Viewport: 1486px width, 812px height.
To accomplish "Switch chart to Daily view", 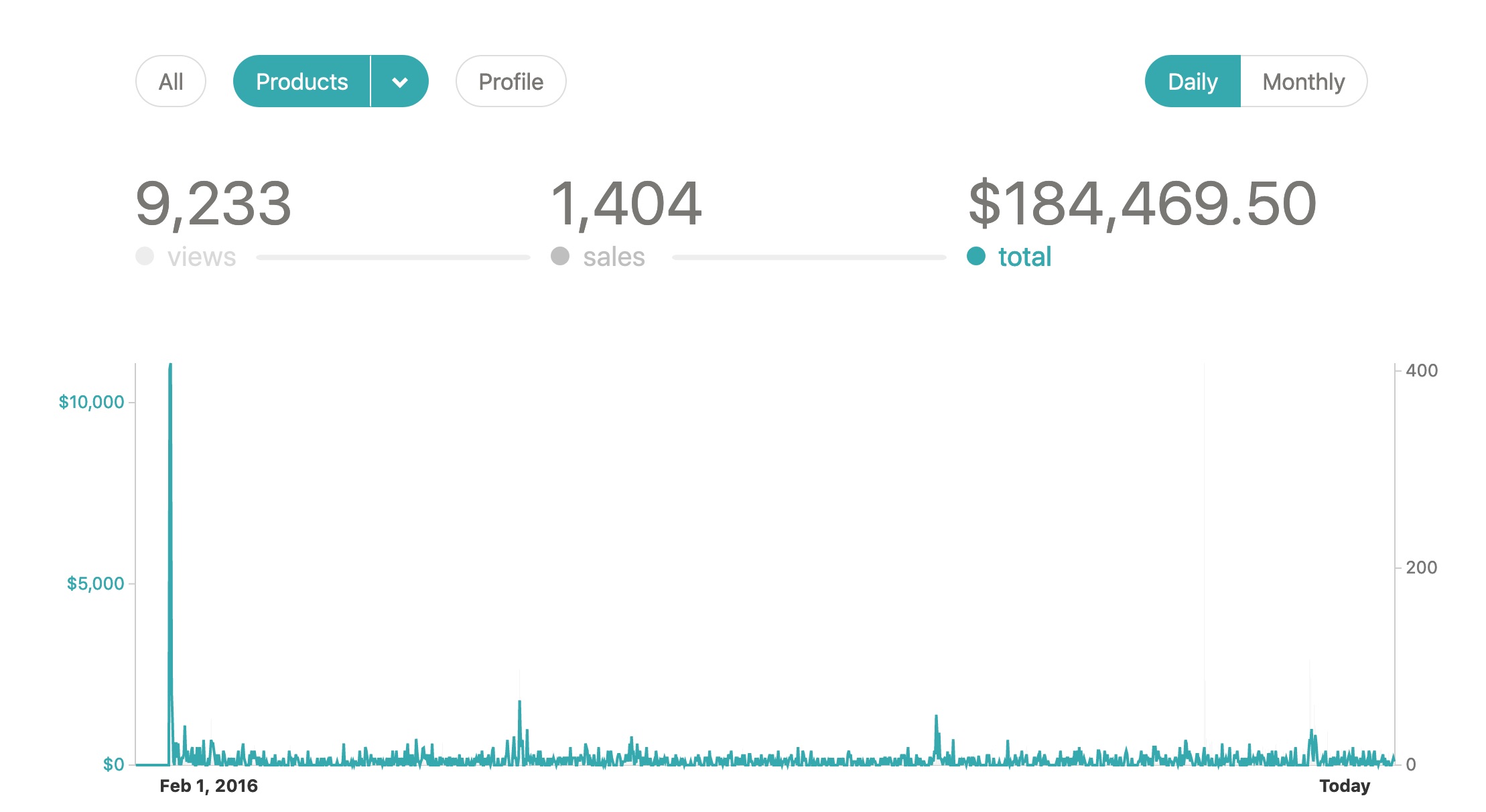I will pos(1193,82).
